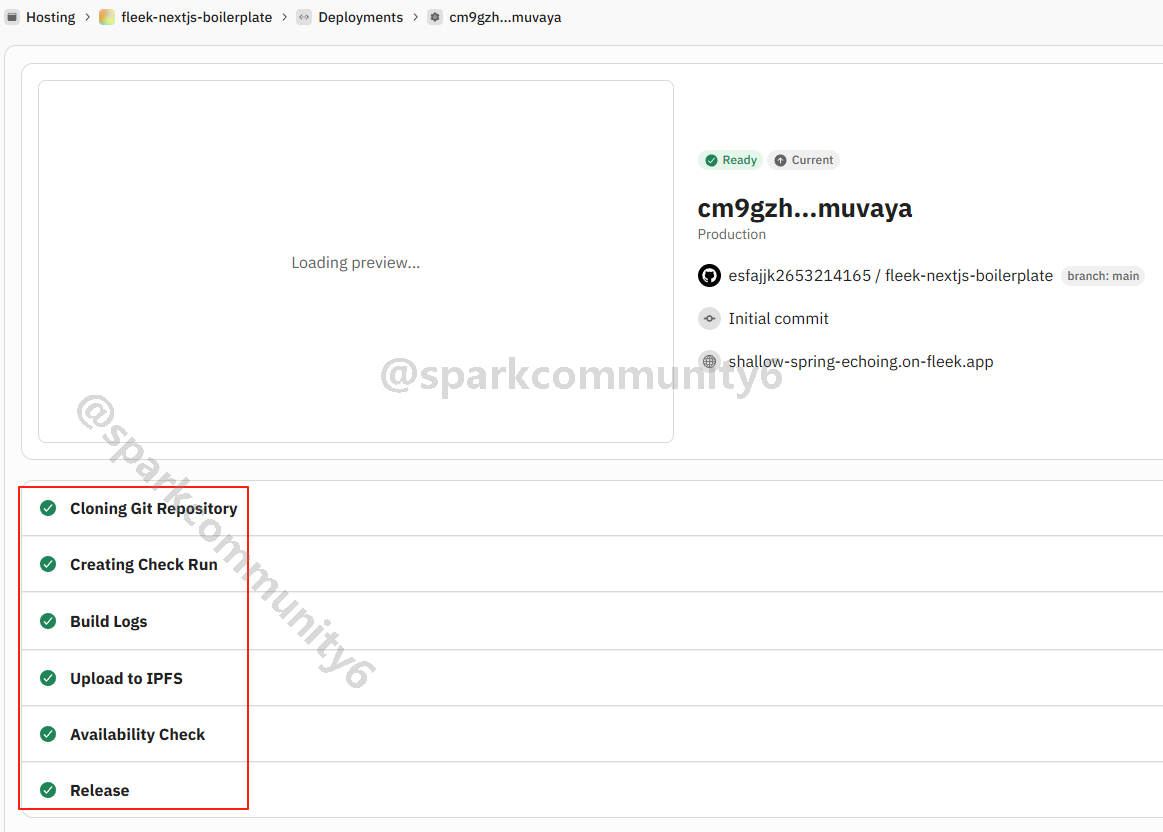This screenshot has width=1163, height=832.
Task: Click the fleek-nextjs-boilerplate project avatar icon
Action: (x=107, y=17)
